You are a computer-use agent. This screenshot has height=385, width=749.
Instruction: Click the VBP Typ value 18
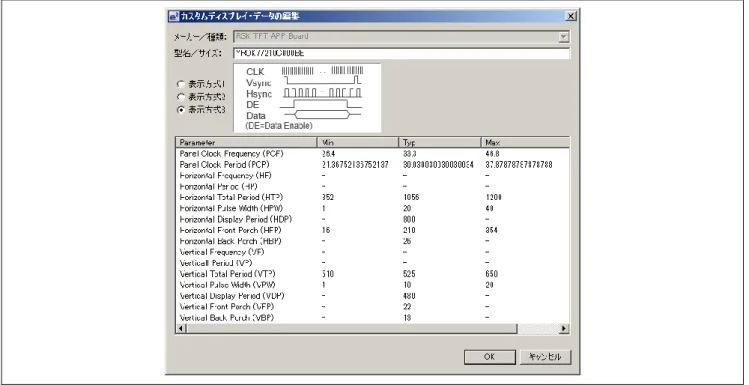click(x=407, y=318)
